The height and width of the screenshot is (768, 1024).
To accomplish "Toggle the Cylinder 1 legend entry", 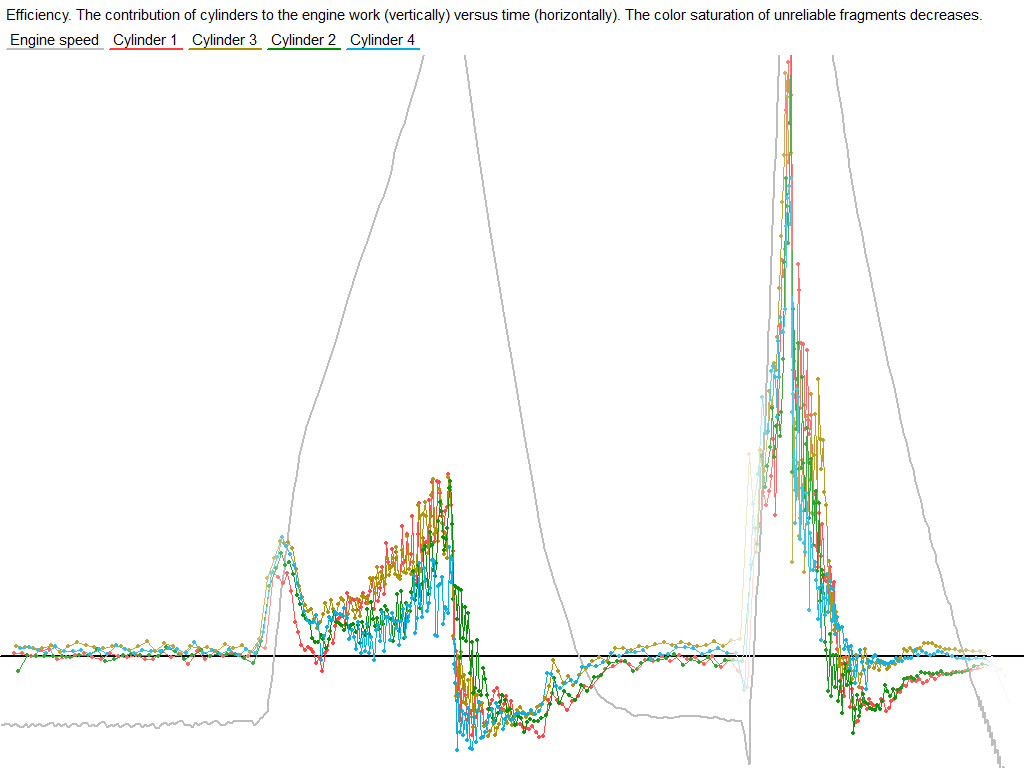I will pyautogui.click(x=145, y=40).
